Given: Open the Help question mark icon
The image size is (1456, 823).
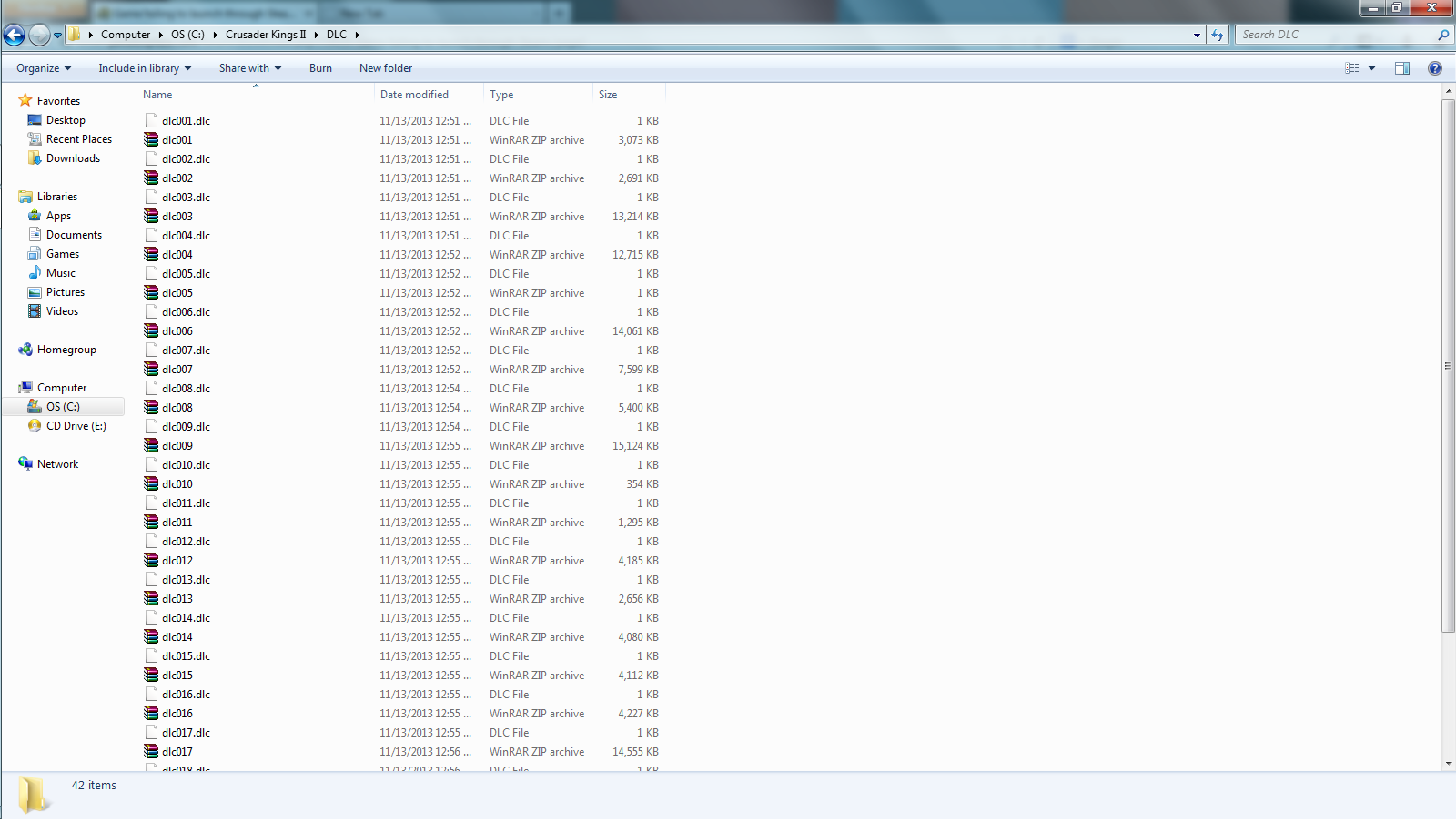Looking at the screenshot, I should pyautogui.click(x=1435, y=68).
